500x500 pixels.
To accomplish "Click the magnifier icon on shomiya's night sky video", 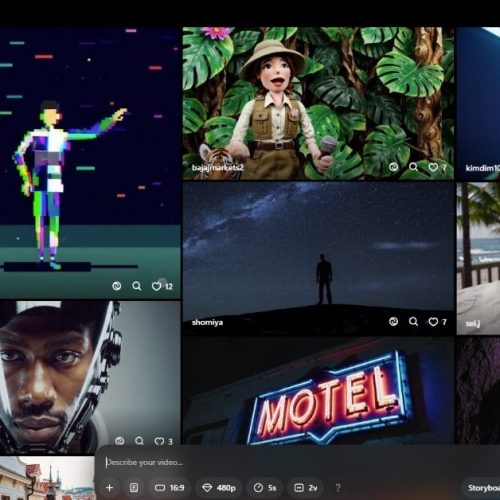I will (x=413, y=321).
